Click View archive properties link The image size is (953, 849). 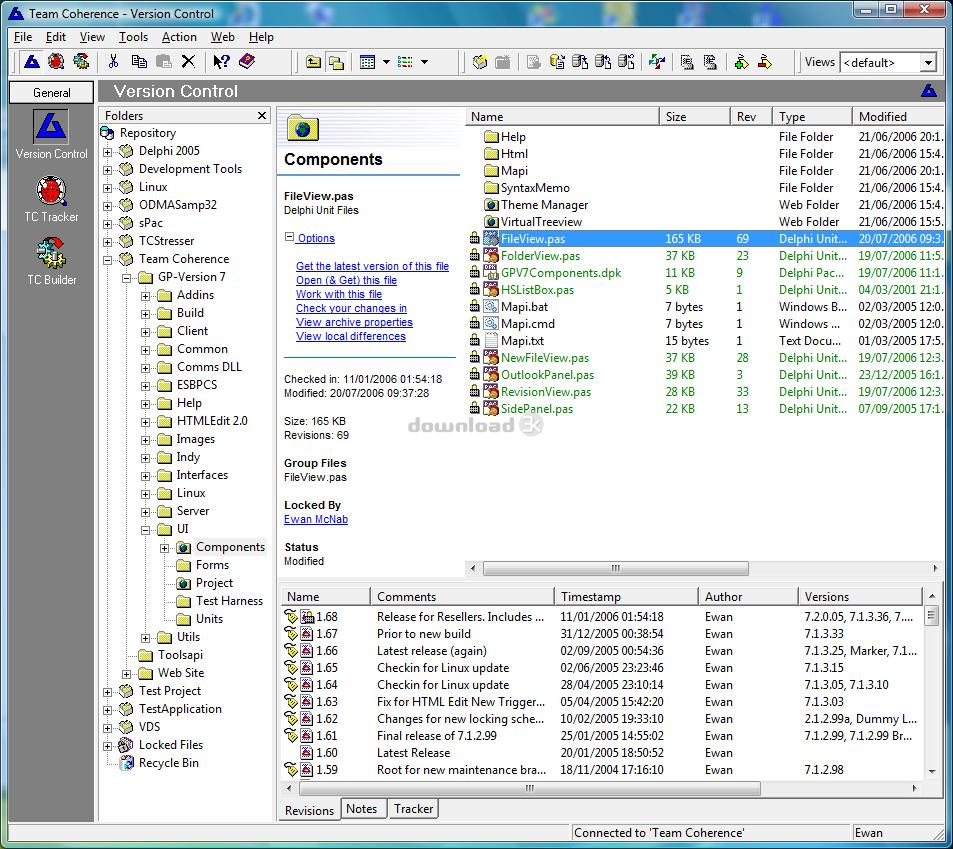354,322
